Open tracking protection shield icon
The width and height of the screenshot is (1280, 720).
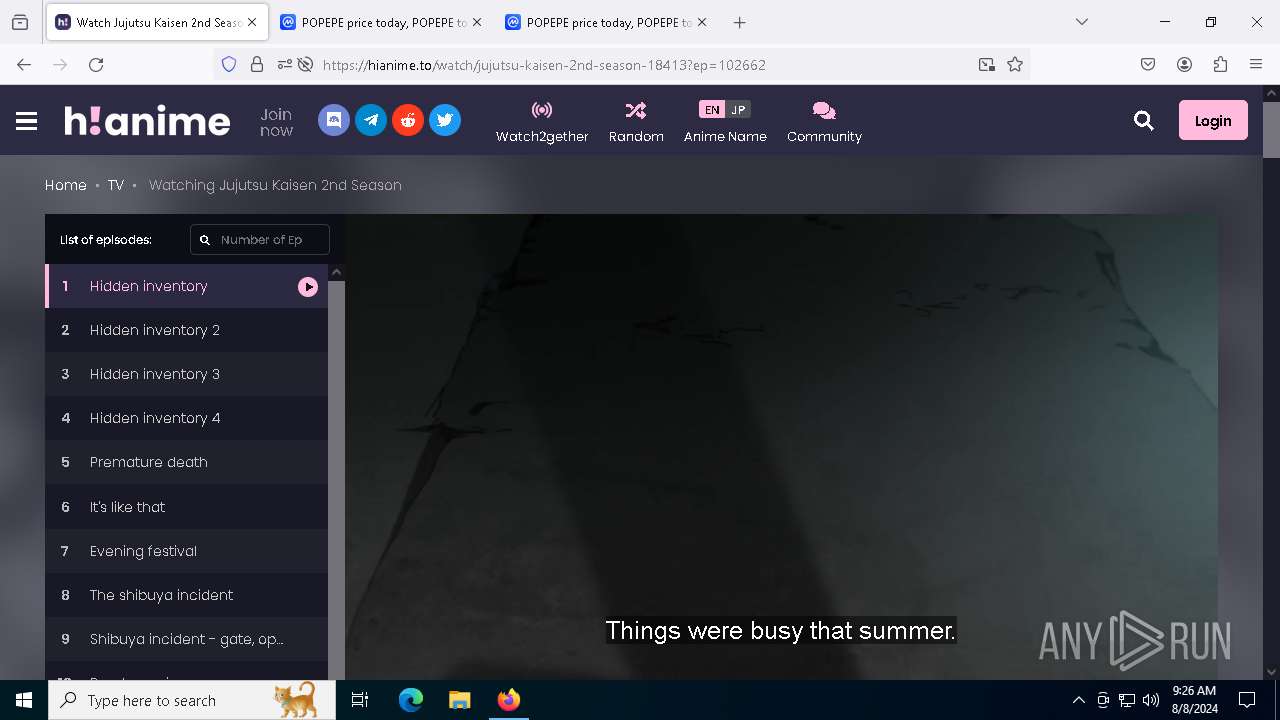[229, 64]
